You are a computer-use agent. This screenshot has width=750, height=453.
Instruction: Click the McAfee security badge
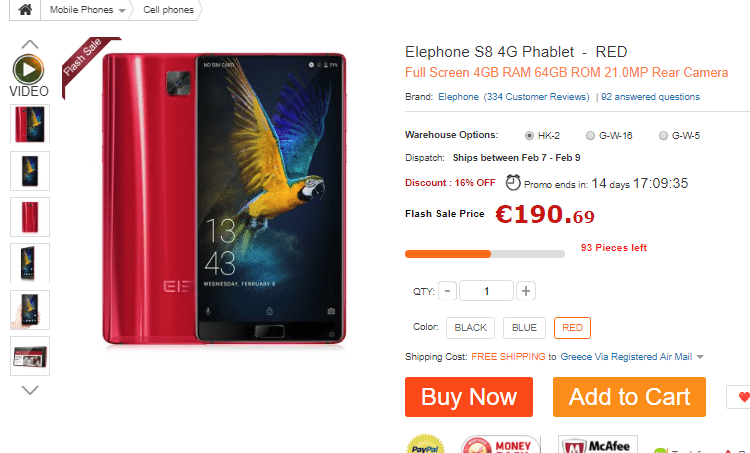coord(597,444)
